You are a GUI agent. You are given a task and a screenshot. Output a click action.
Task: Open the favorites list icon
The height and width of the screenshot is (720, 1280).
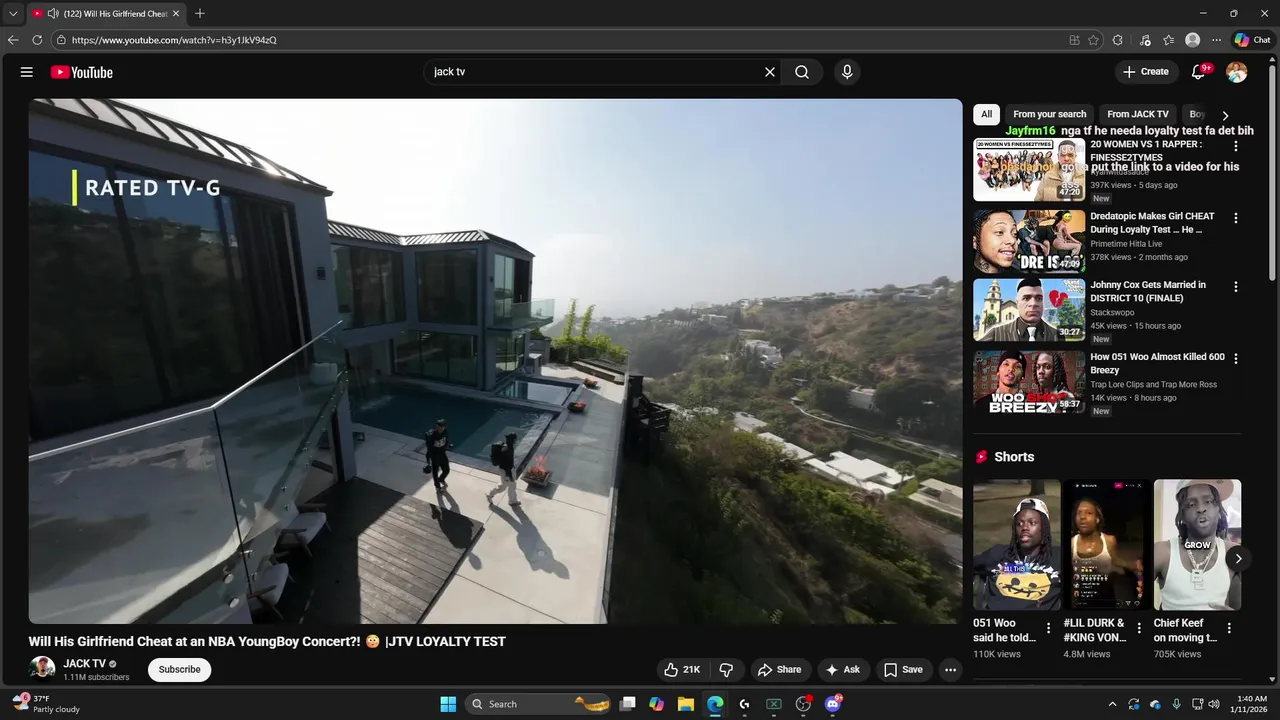[x=1169, y=40]
